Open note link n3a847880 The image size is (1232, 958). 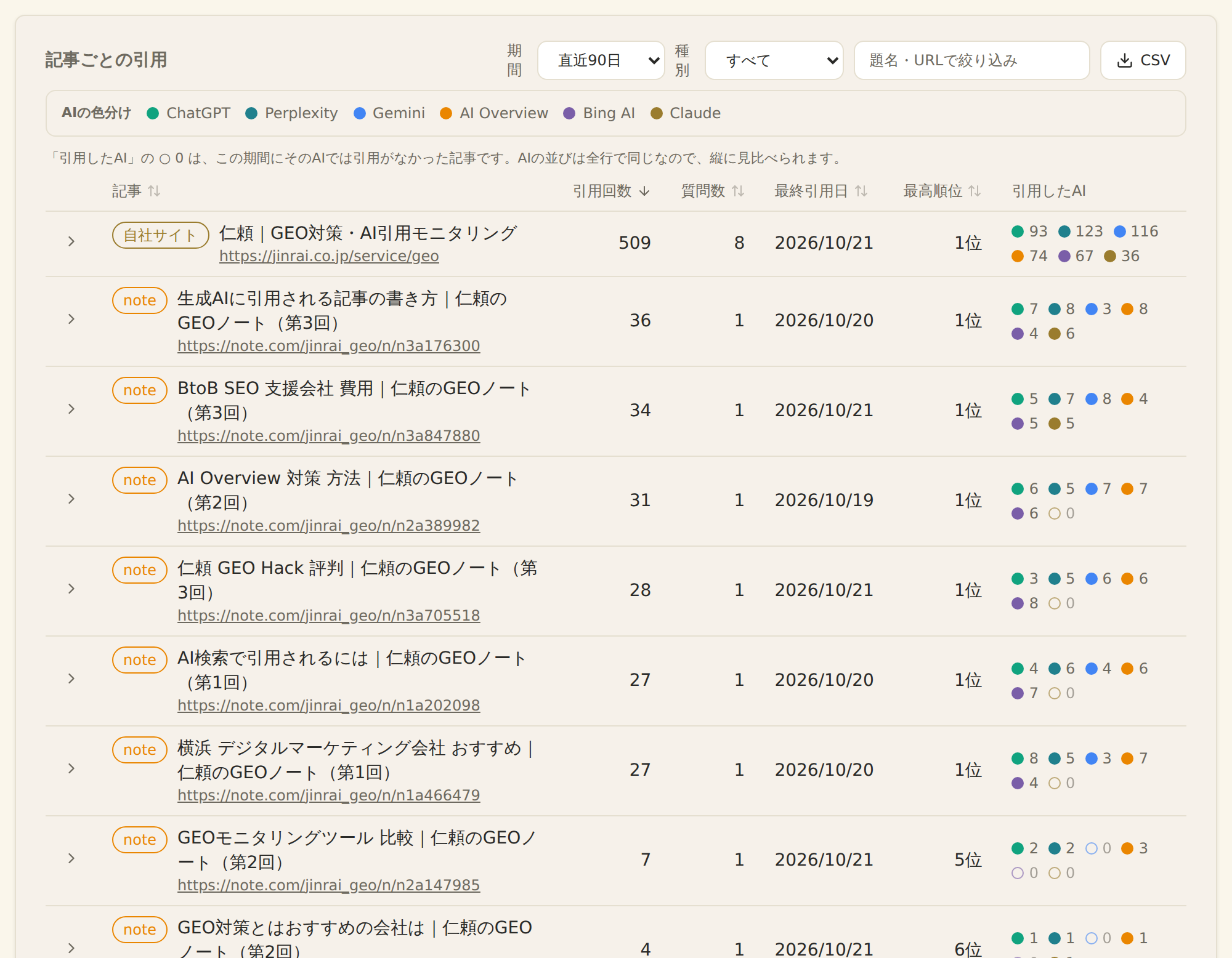click(328, 436)
